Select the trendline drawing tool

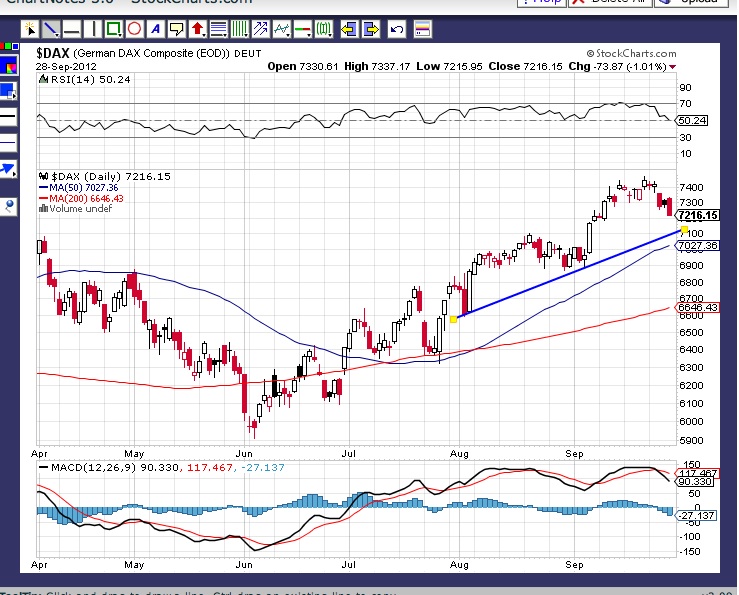49,29
